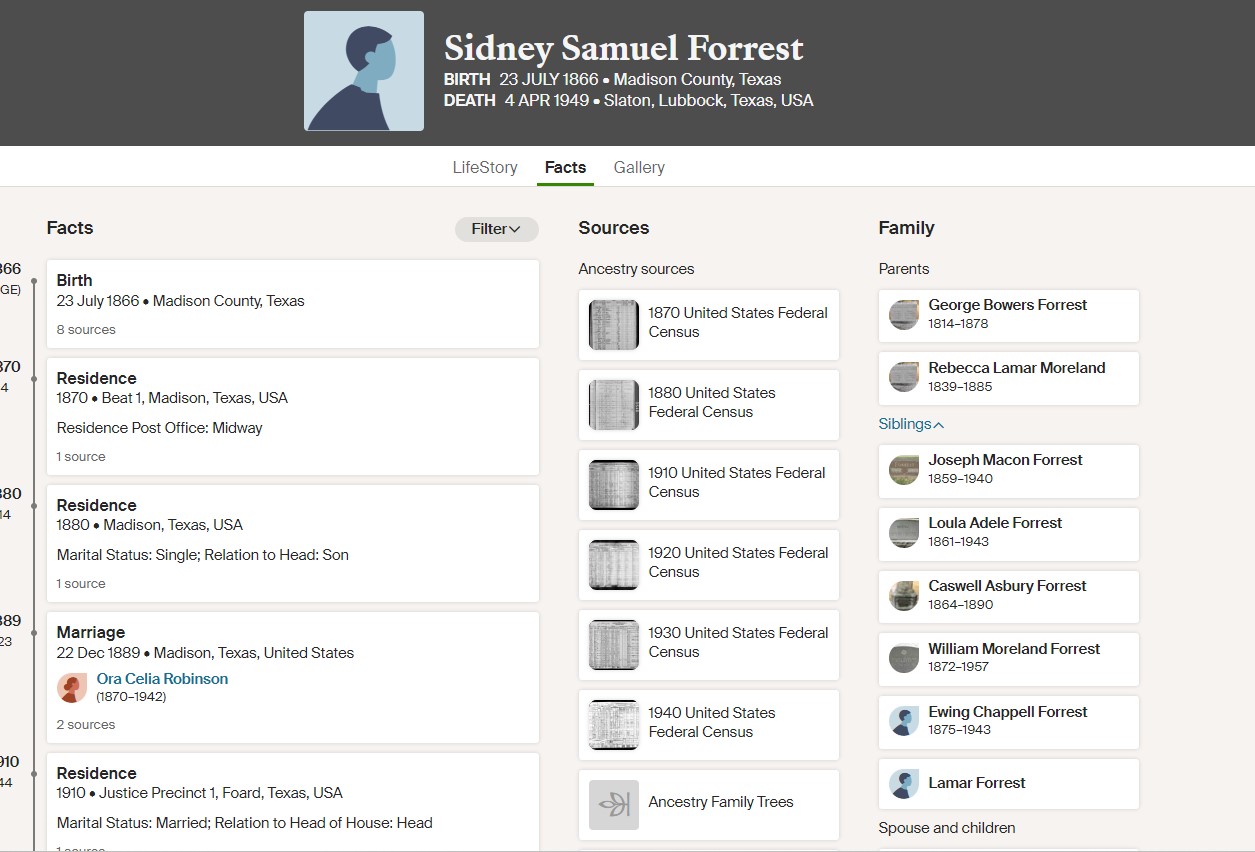Viewport: 1255px width, 852px height.
Task: Switch to the Gallery tab
Action: point(639,168)
